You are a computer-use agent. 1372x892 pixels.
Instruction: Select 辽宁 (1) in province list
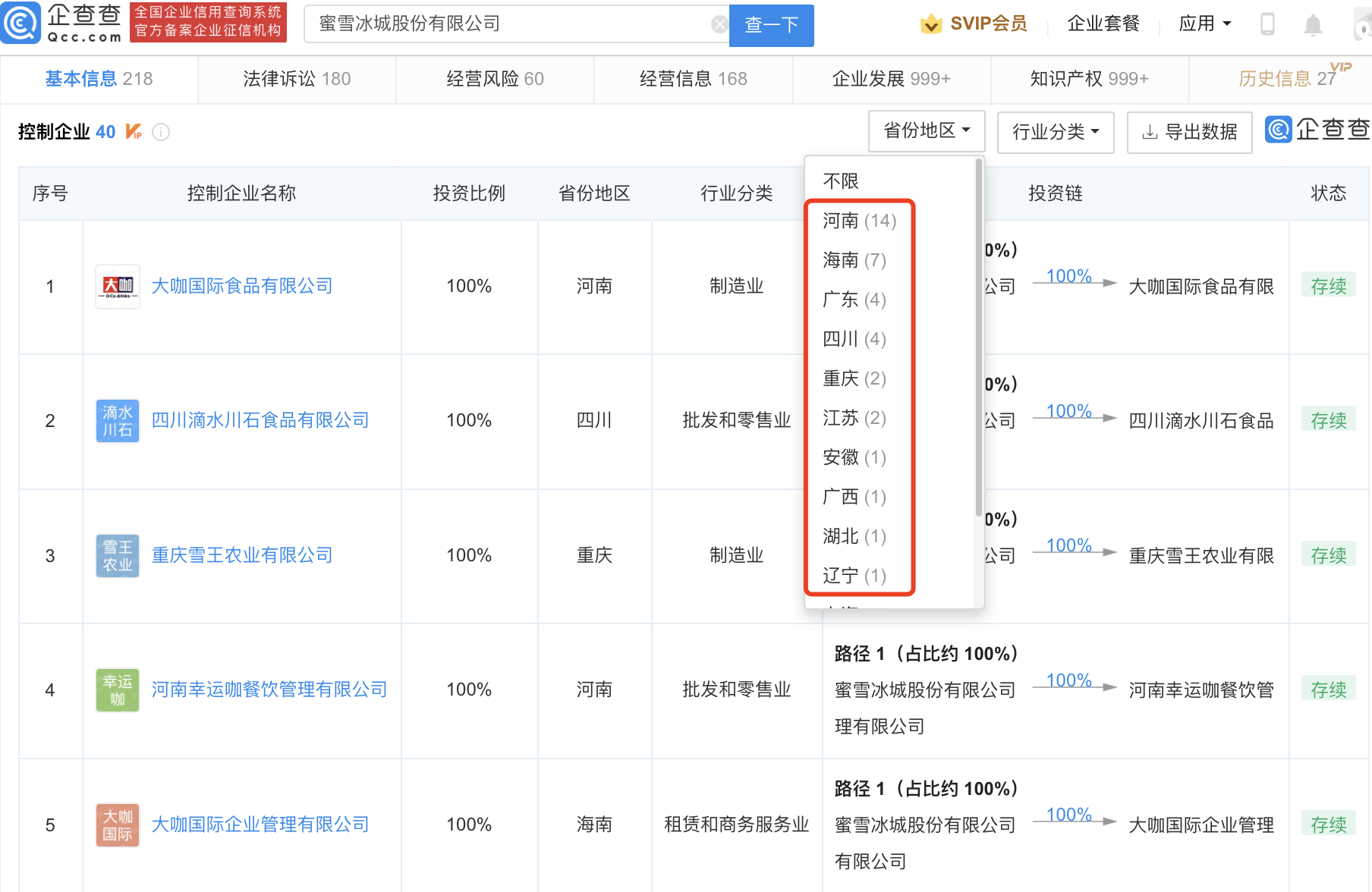point(854,576)
